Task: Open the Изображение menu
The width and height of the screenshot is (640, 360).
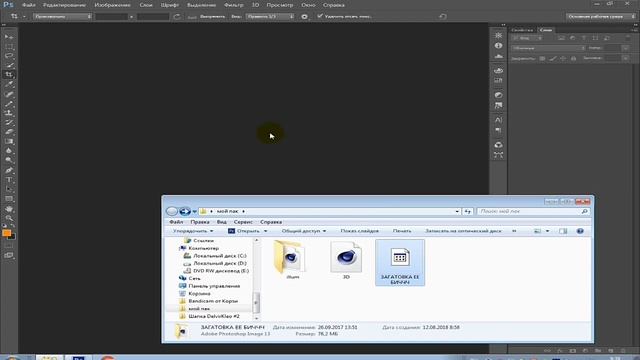Action: [x=112, y=5]
